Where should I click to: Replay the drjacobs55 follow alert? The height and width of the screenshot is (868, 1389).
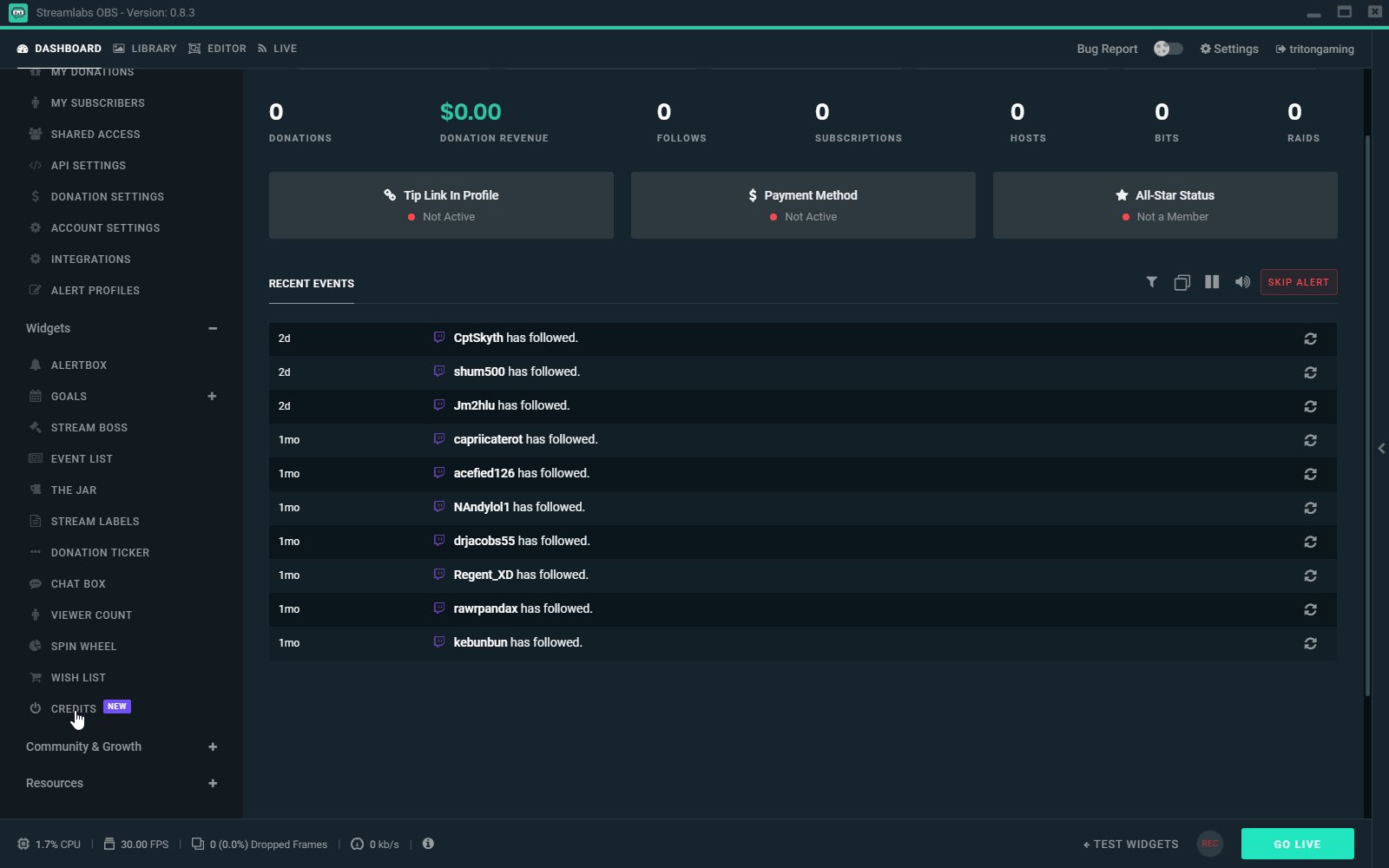point(1310,542)
